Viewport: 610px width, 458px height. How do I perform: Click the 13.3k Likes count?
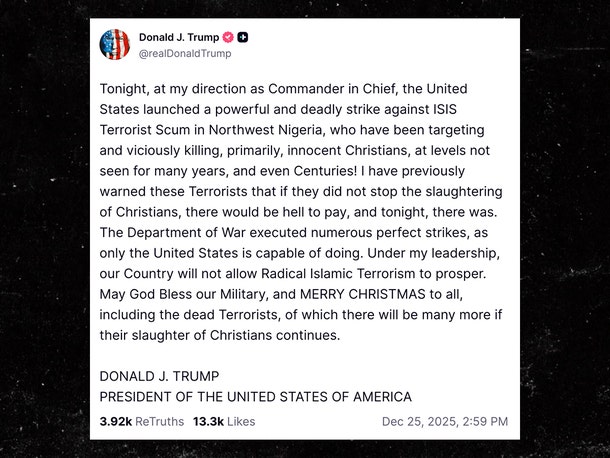click(x=207, y=421)
